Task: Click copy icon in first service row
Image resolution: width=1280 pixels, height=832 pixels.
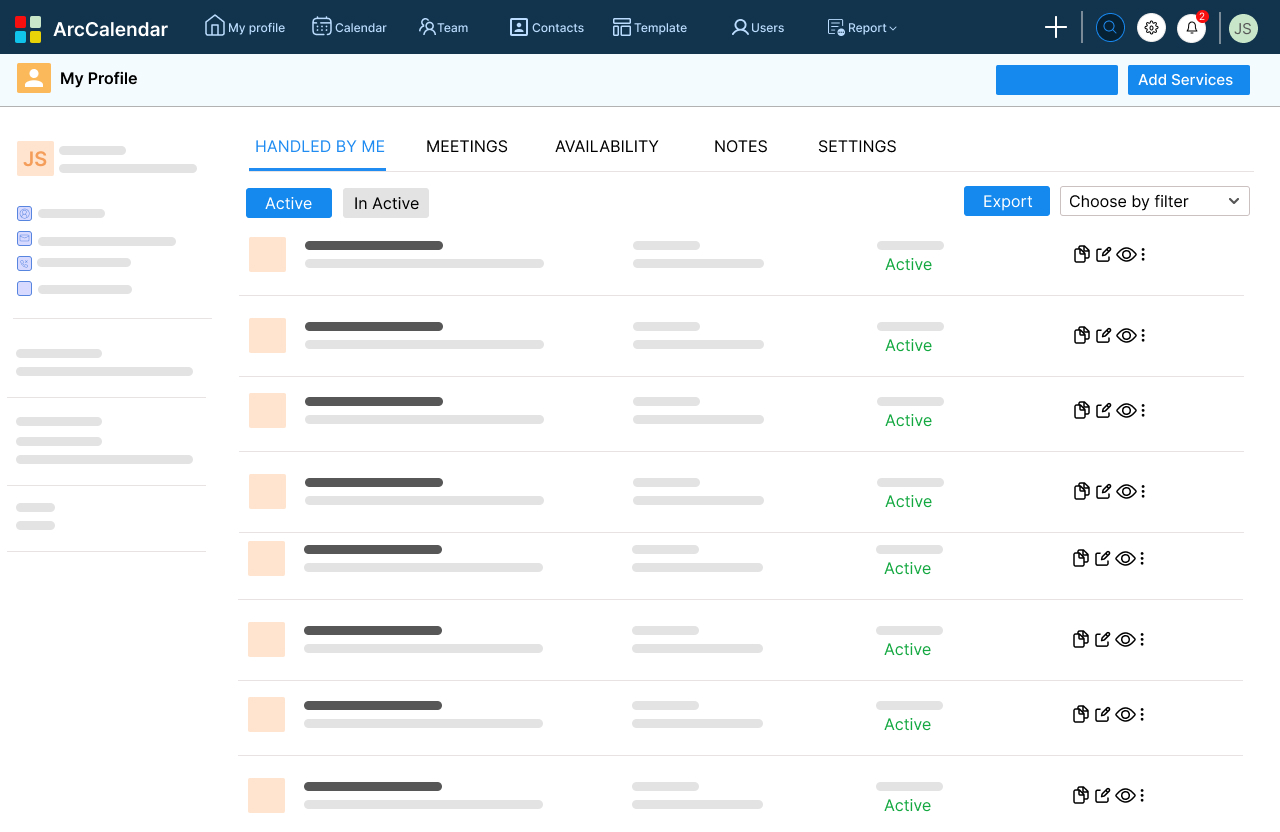Action: click(1081, 254)
